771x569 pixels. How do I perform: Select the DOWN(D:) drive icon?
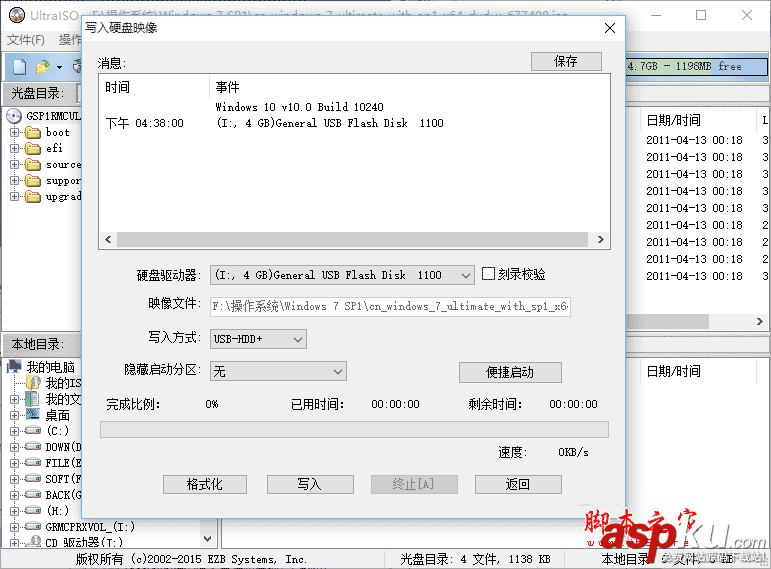[x=33, y=447]
